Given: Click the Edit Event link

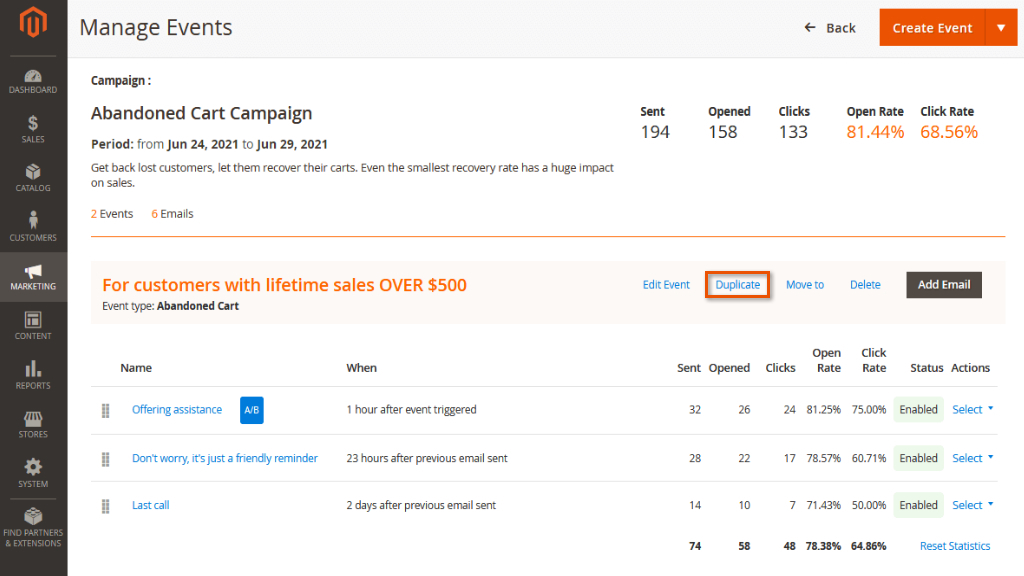Looking at the screenshot, I should tap(666, 285).
